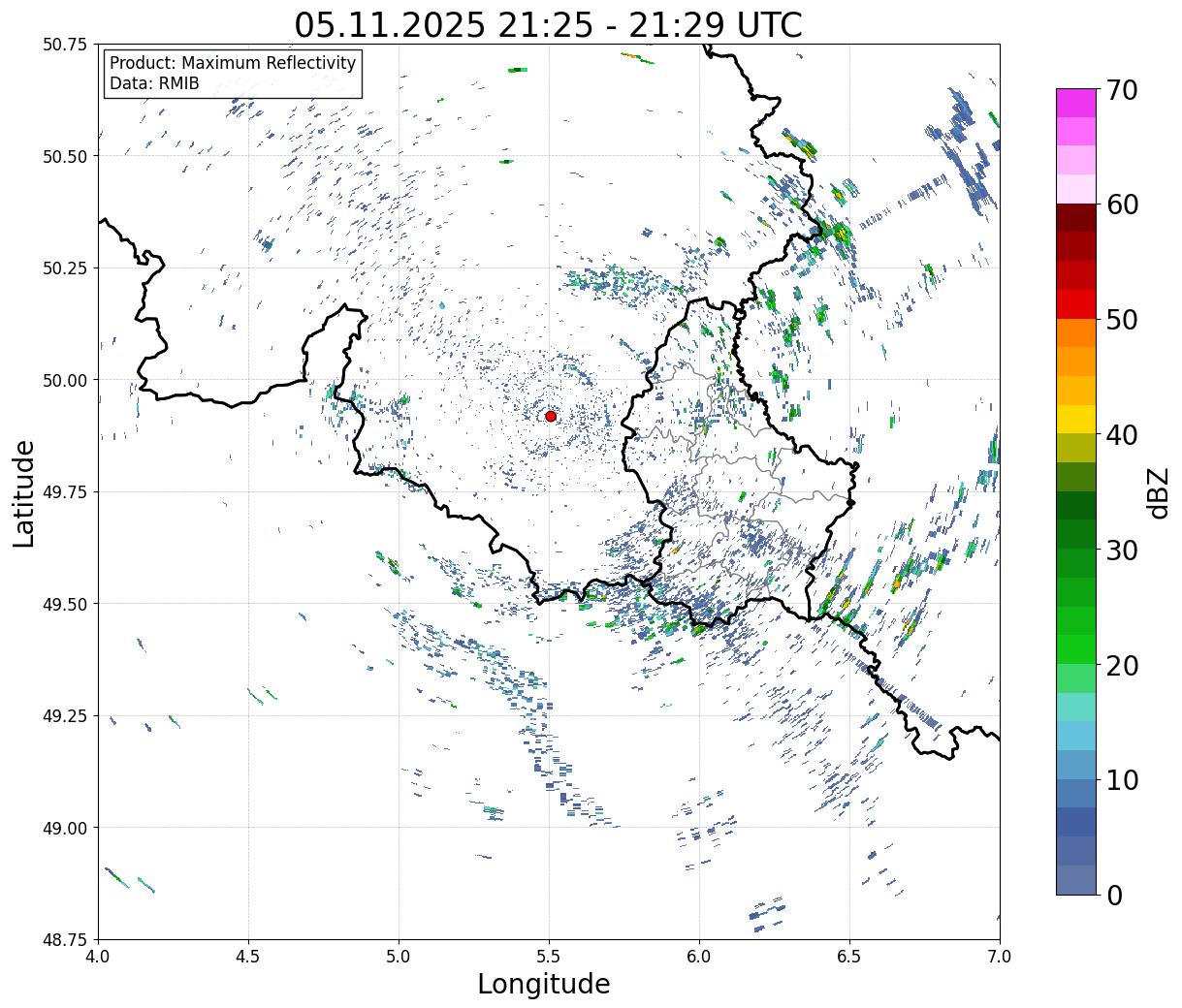Click the red radar site marker
The height and width of the screenshot is (1008, 1182).
point(551,416)
